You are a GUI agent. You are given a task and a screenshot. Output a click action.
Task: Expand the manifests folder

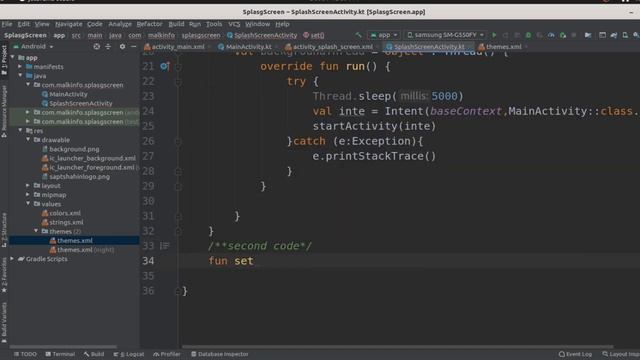(x=20, y=67)
